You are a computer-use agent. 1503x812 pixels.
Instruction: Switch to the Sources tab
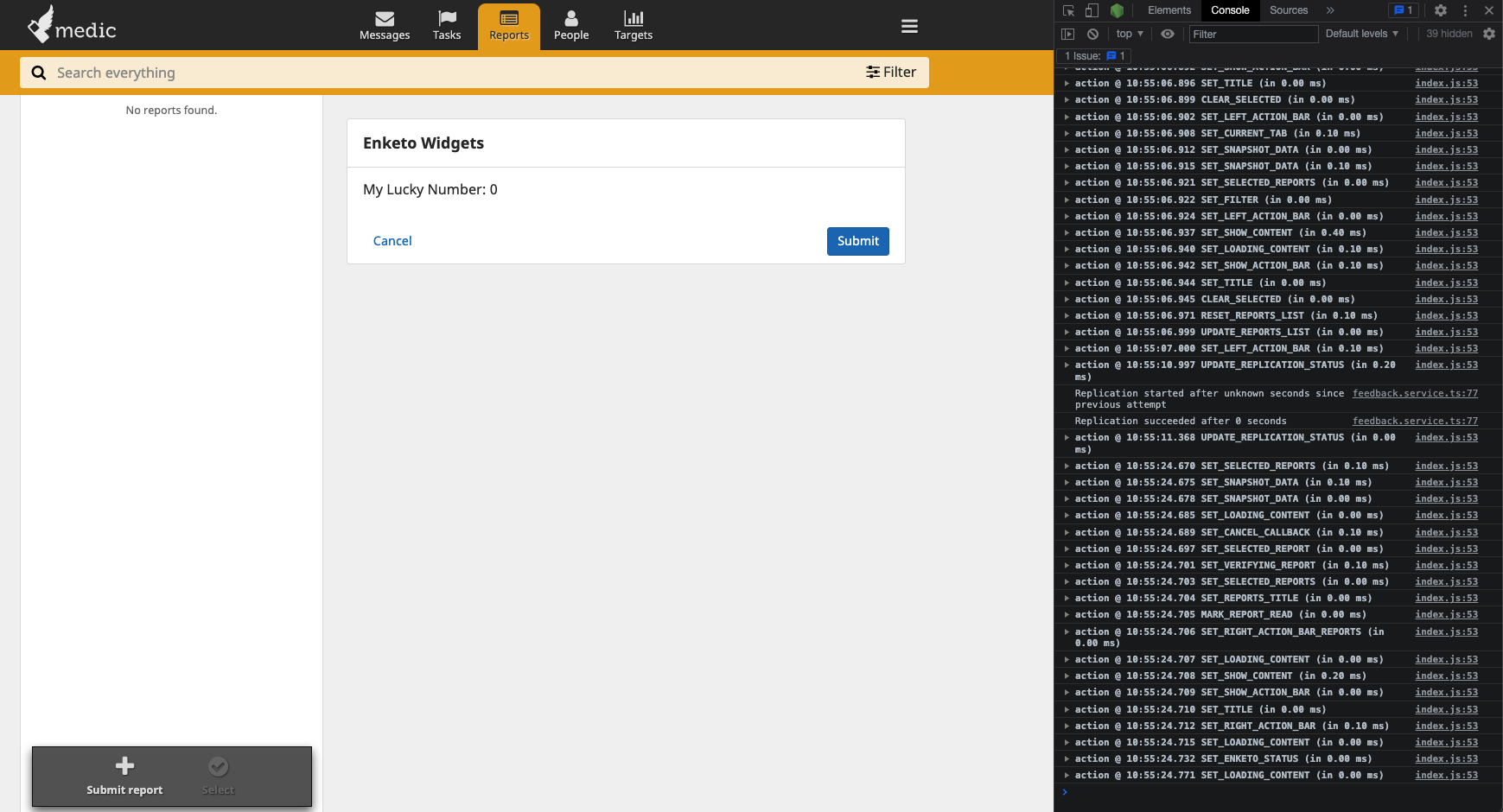coord(1288,10)
